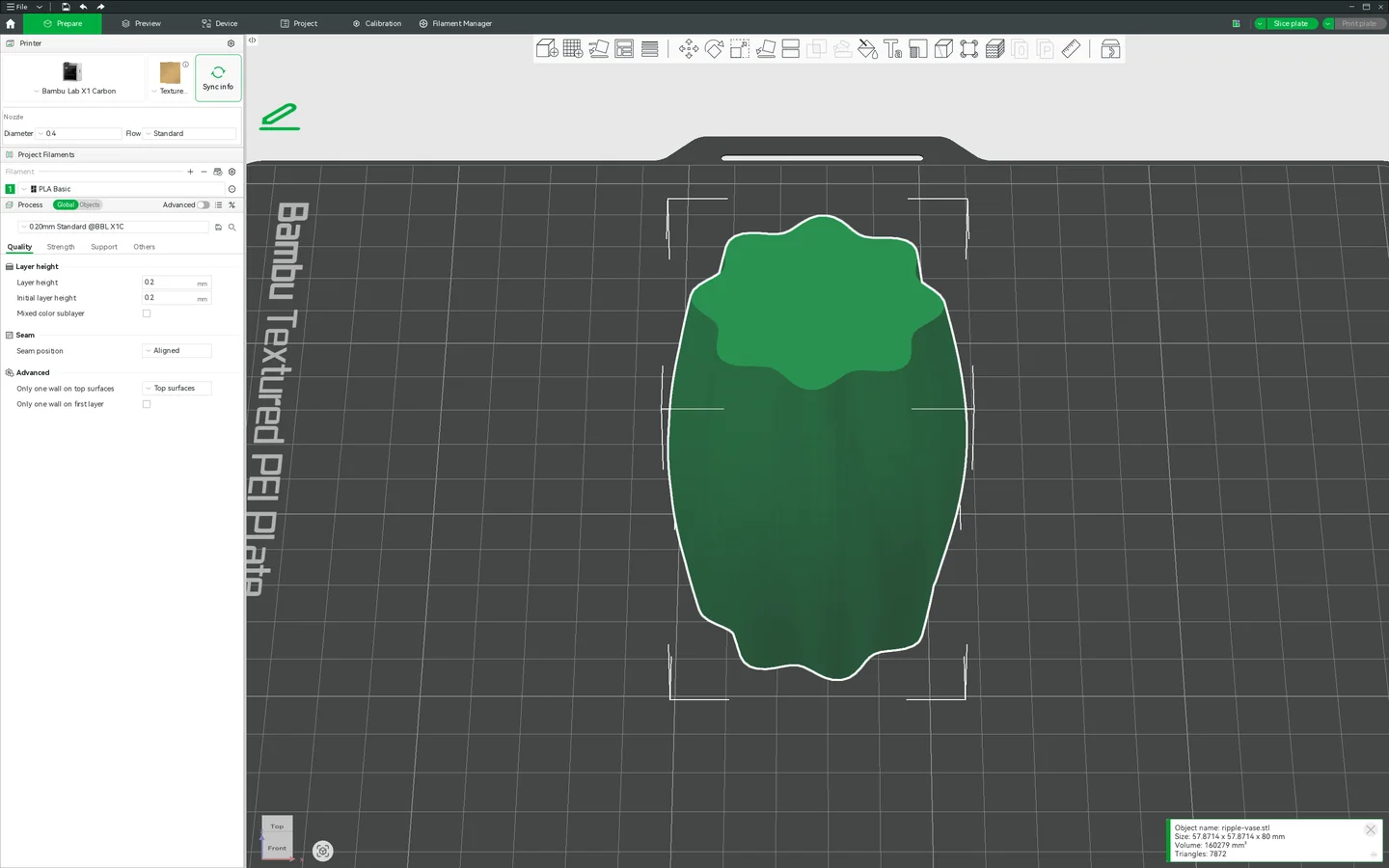1389x868 pixels.
Task: Switch to the Project tab
Action: [x=299, y=24]
